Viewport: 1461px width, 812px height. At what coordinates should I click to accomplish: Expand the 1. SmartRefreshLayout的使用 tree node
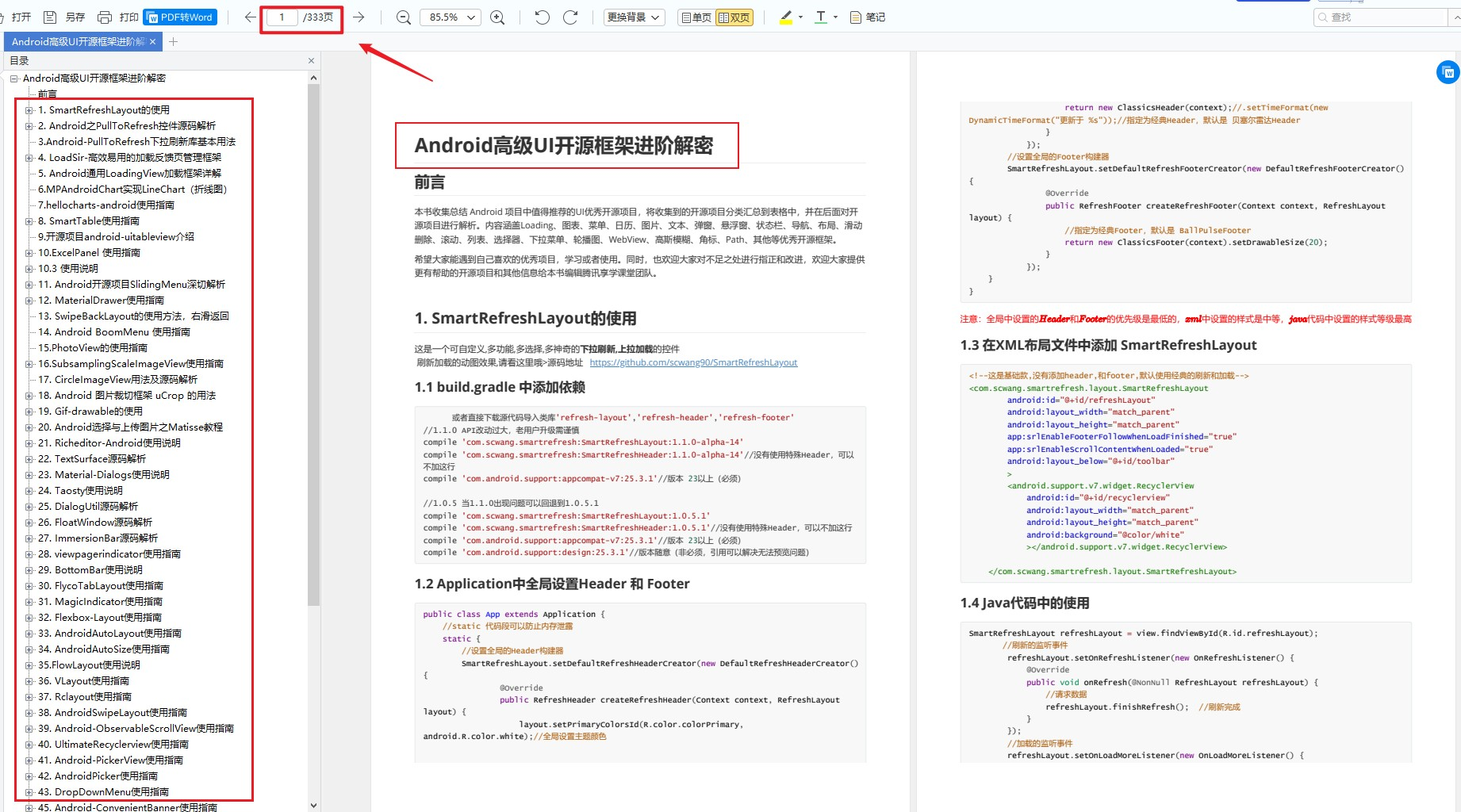29,110
